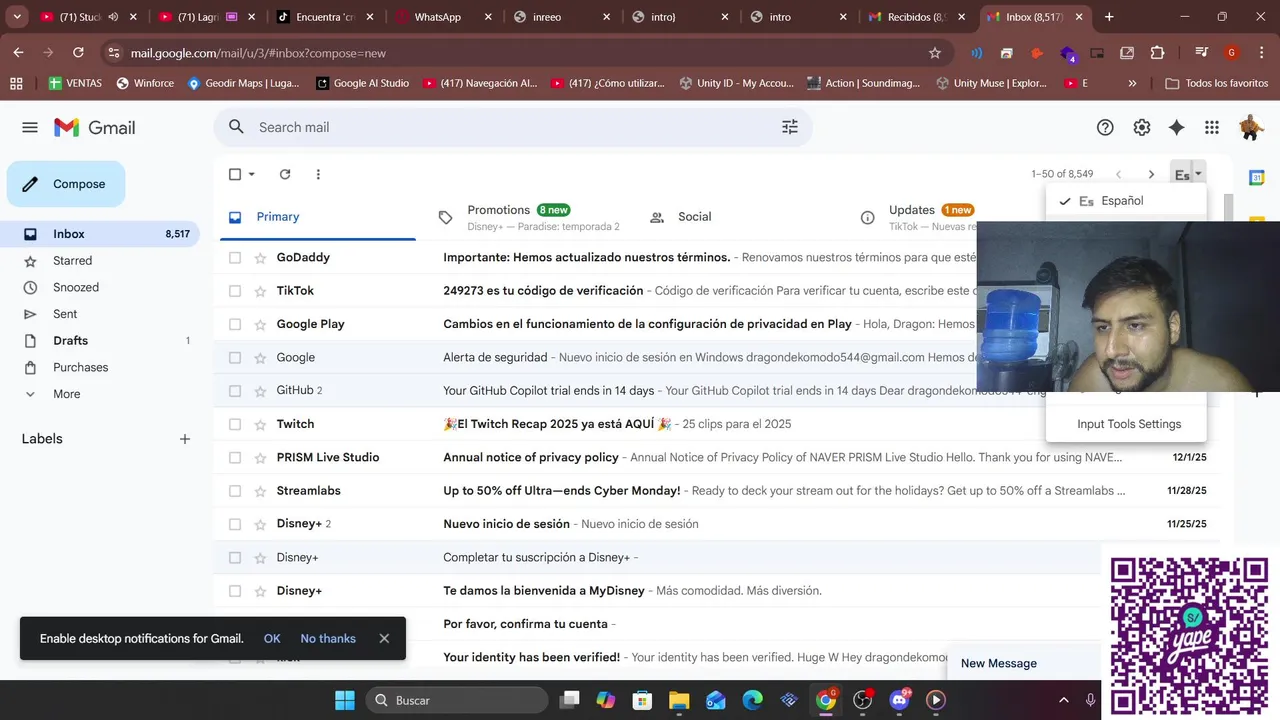Show more bookmarks chevron

(1132, 83)
